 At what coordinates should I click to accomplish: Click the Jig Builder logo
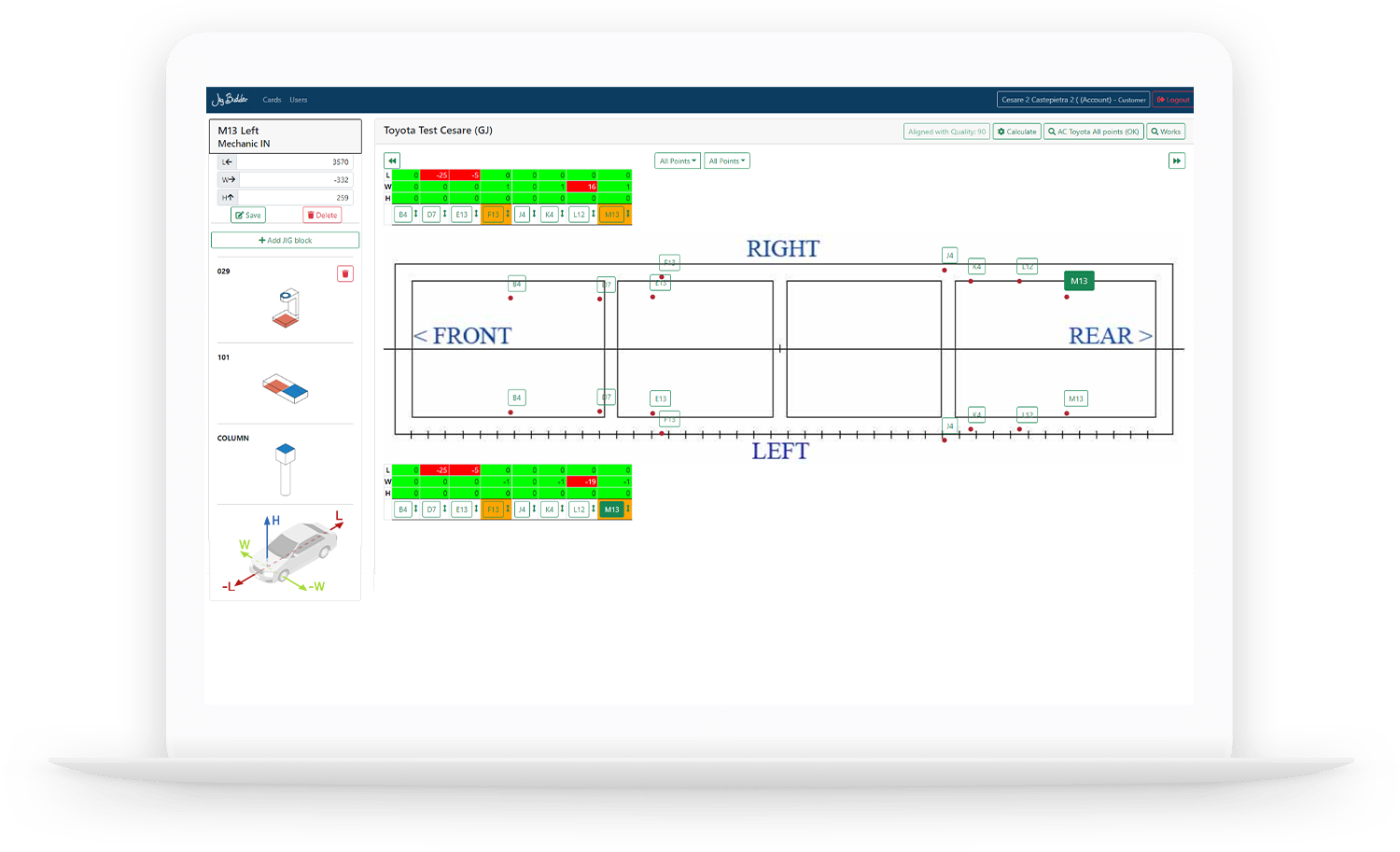[230, 99]
